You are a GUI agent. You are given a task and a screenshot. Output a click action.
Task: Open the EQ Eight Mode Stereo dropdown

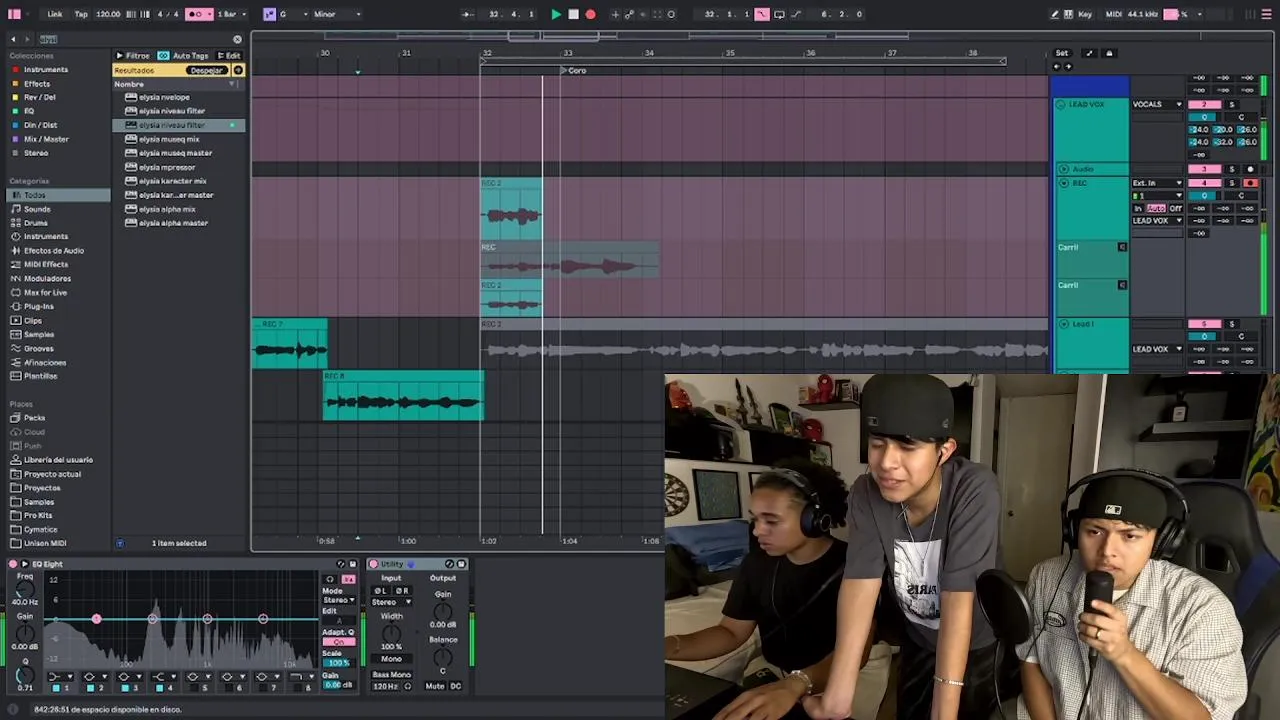(338, 600)
